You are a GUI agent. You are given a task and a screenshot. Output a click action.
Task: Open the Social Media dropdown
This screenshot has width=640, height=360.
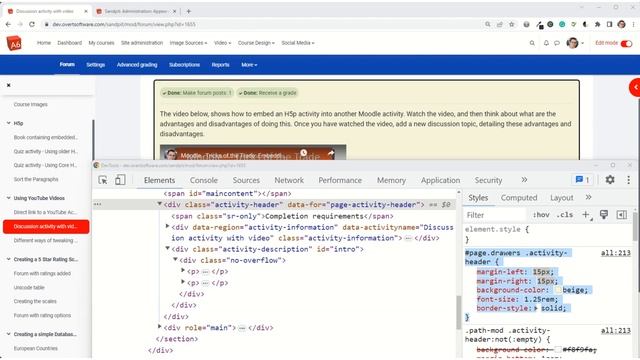[x=298, y=43]
